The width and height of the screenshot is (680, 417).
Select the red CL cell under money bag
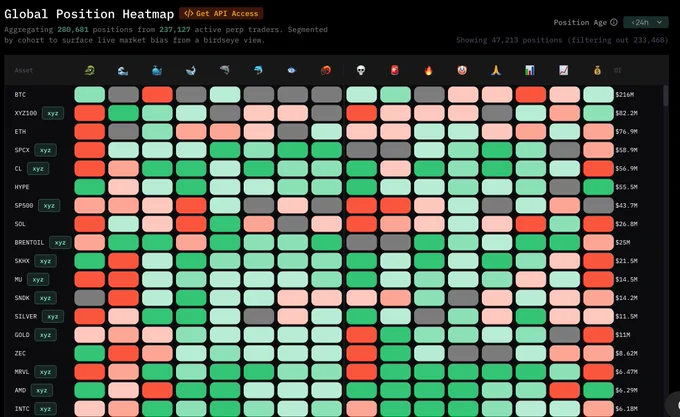(x=598, y=169)
